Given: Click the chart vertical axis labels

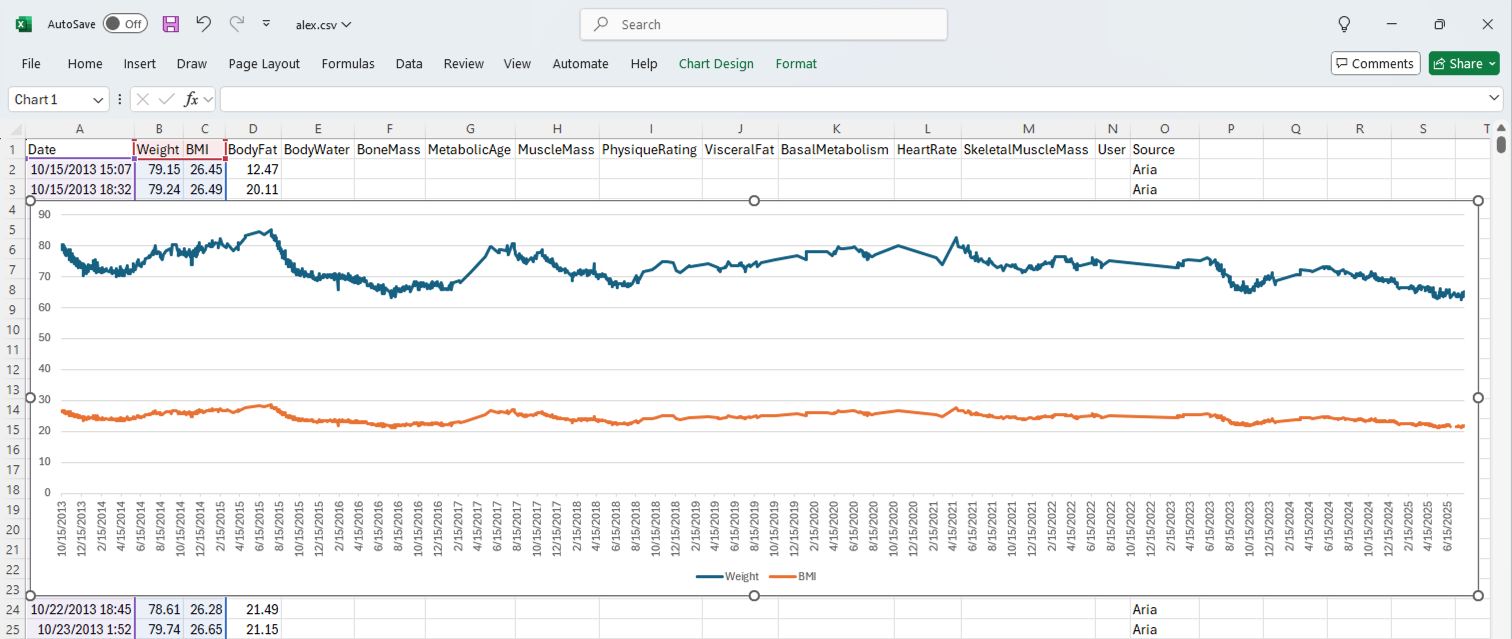Looking at the screenshot, I should pyautogui.click(x=44, y=354).
